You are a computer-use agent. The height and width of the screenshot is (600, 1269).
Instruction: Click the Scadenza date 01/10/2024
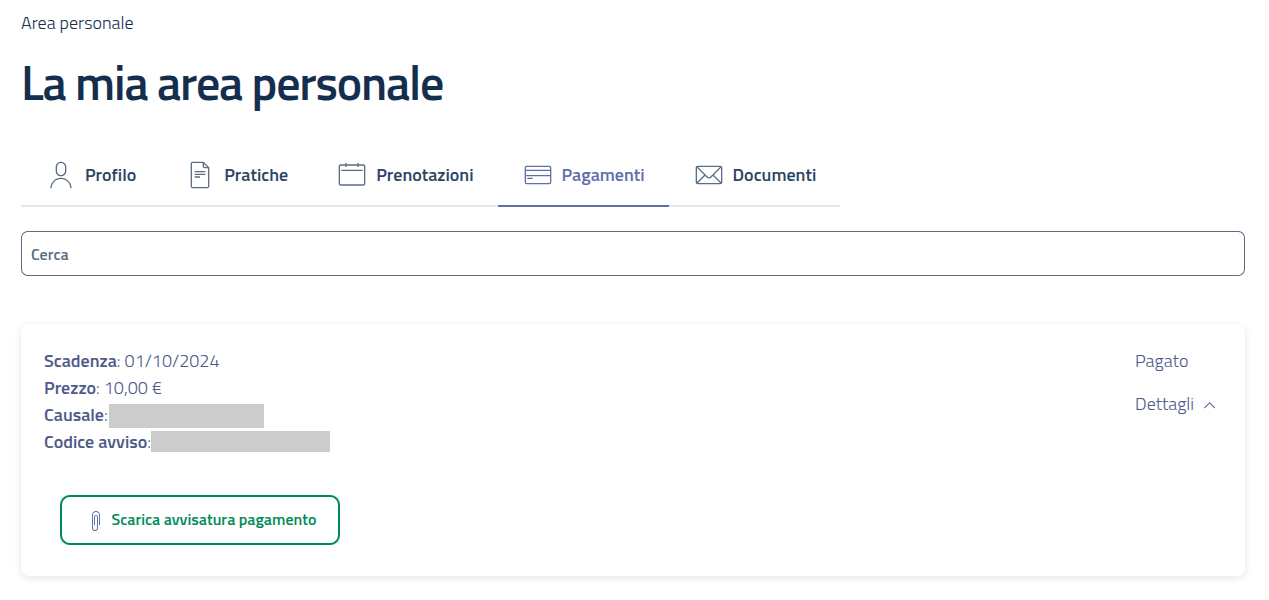171,361
